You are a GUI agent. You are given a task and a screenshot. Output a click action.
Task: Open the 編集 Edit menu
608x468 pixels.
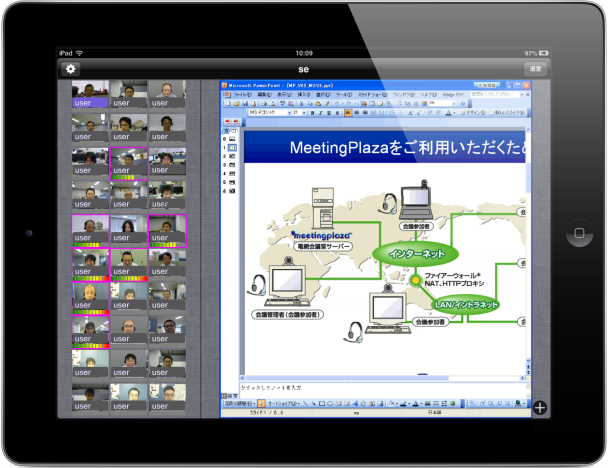tap(264, 95)
